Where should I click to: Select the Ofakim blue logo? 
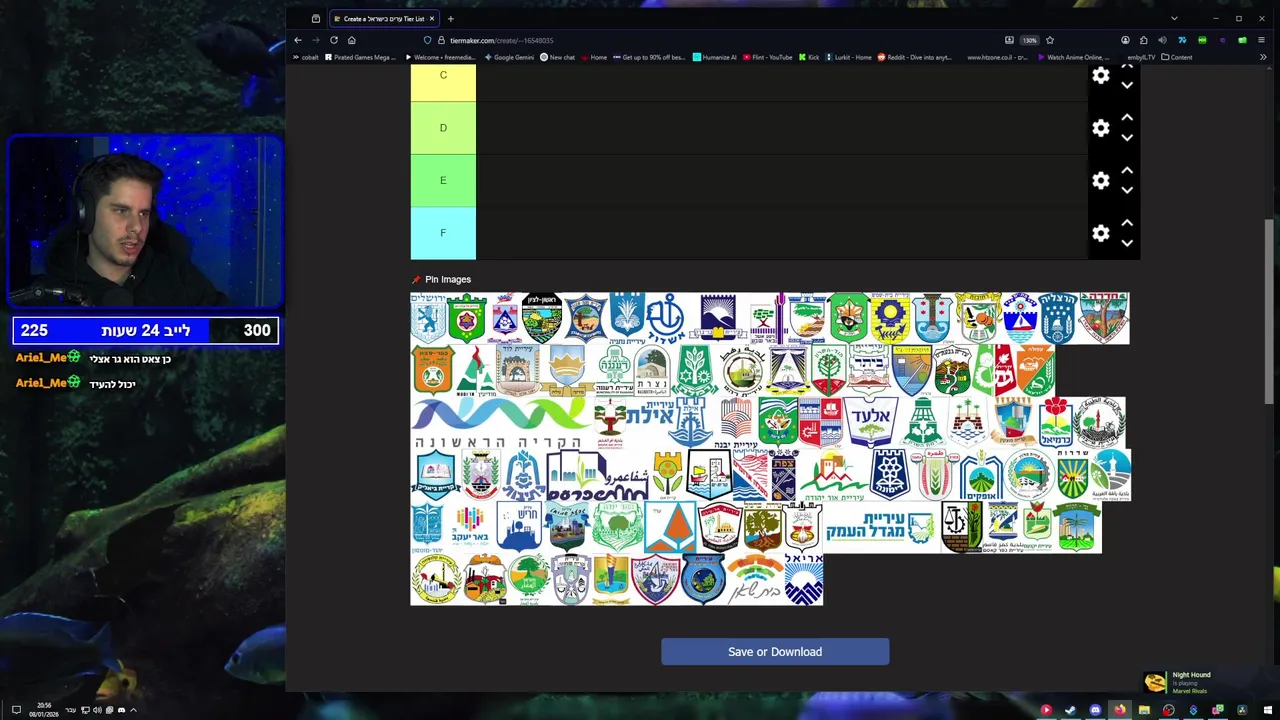click(x=981, y=475)
